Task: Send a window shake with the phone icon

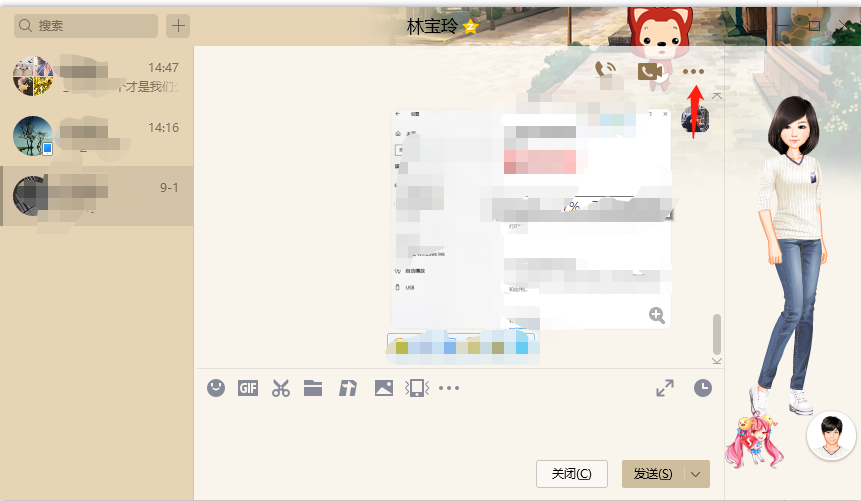Action: (416, 388)
